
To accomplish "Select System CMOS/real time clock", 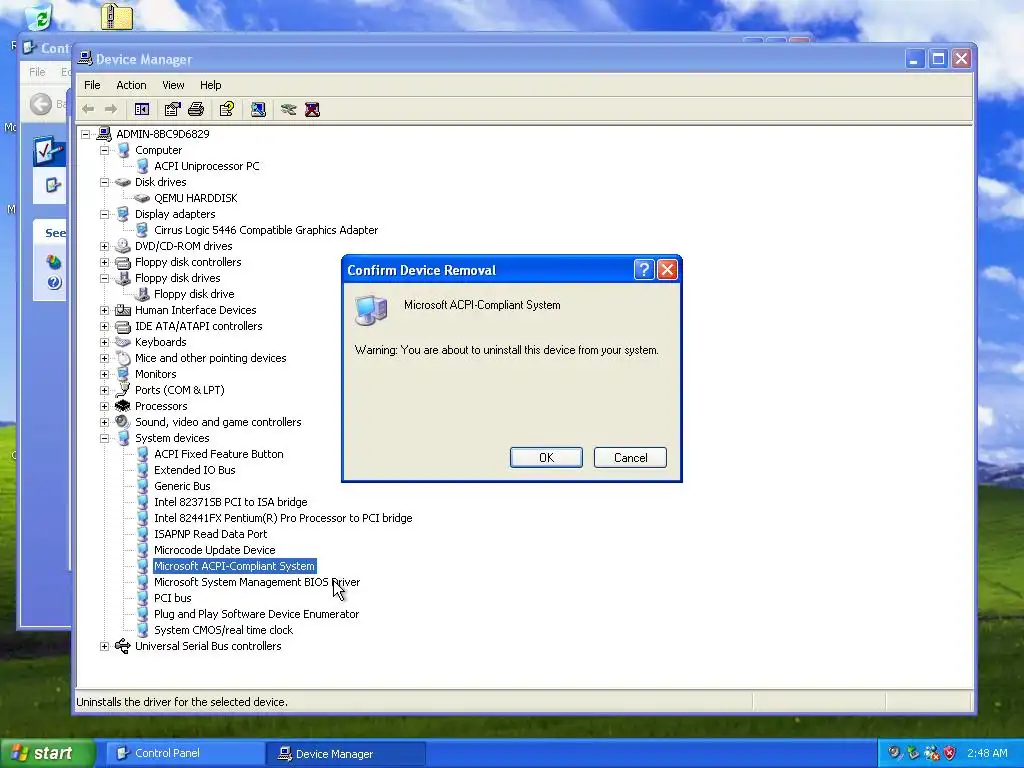I will [x=223, y=630].
